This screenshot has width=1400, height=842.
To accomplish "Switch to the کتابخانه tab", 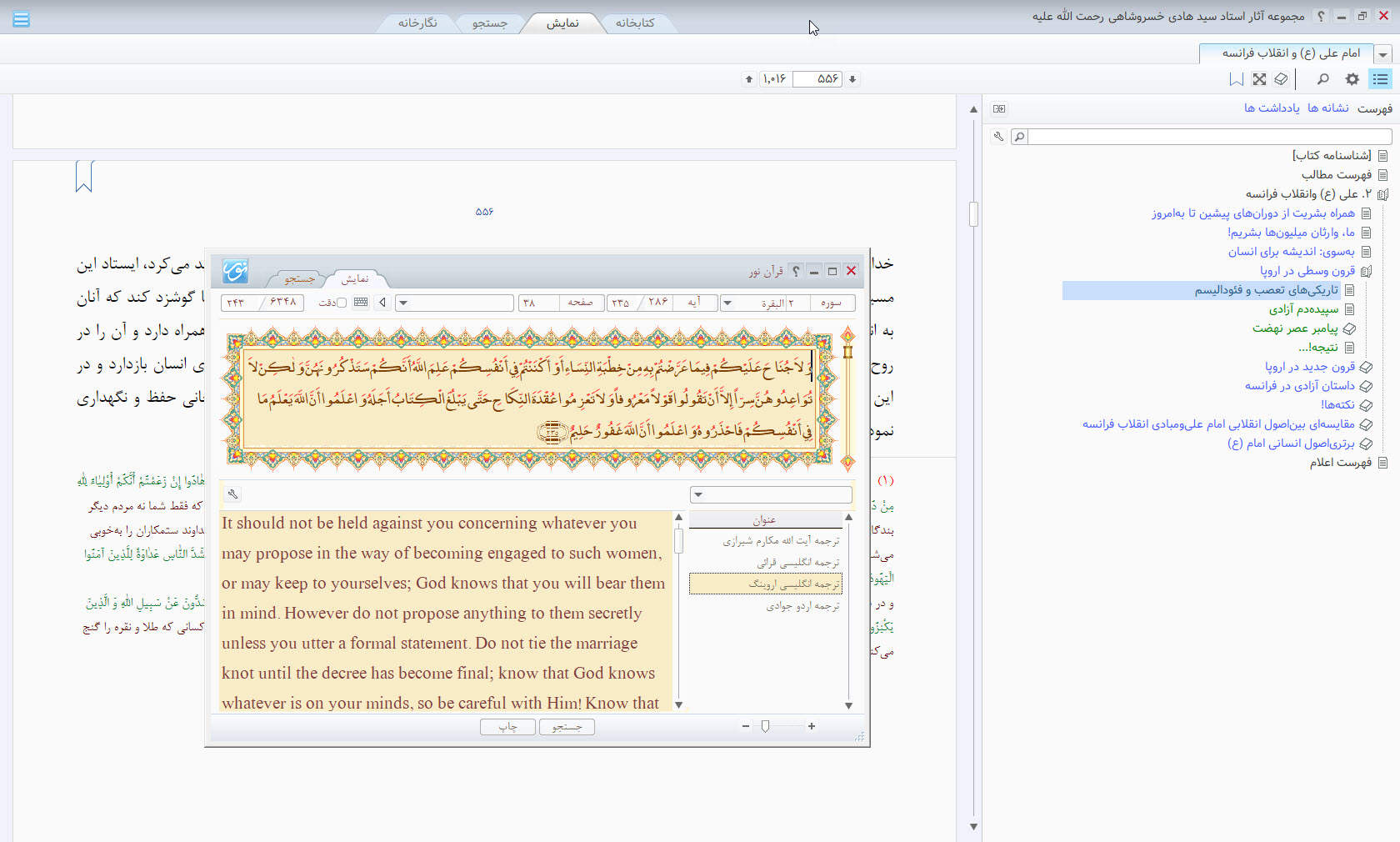I will click(x=635, y=23).
